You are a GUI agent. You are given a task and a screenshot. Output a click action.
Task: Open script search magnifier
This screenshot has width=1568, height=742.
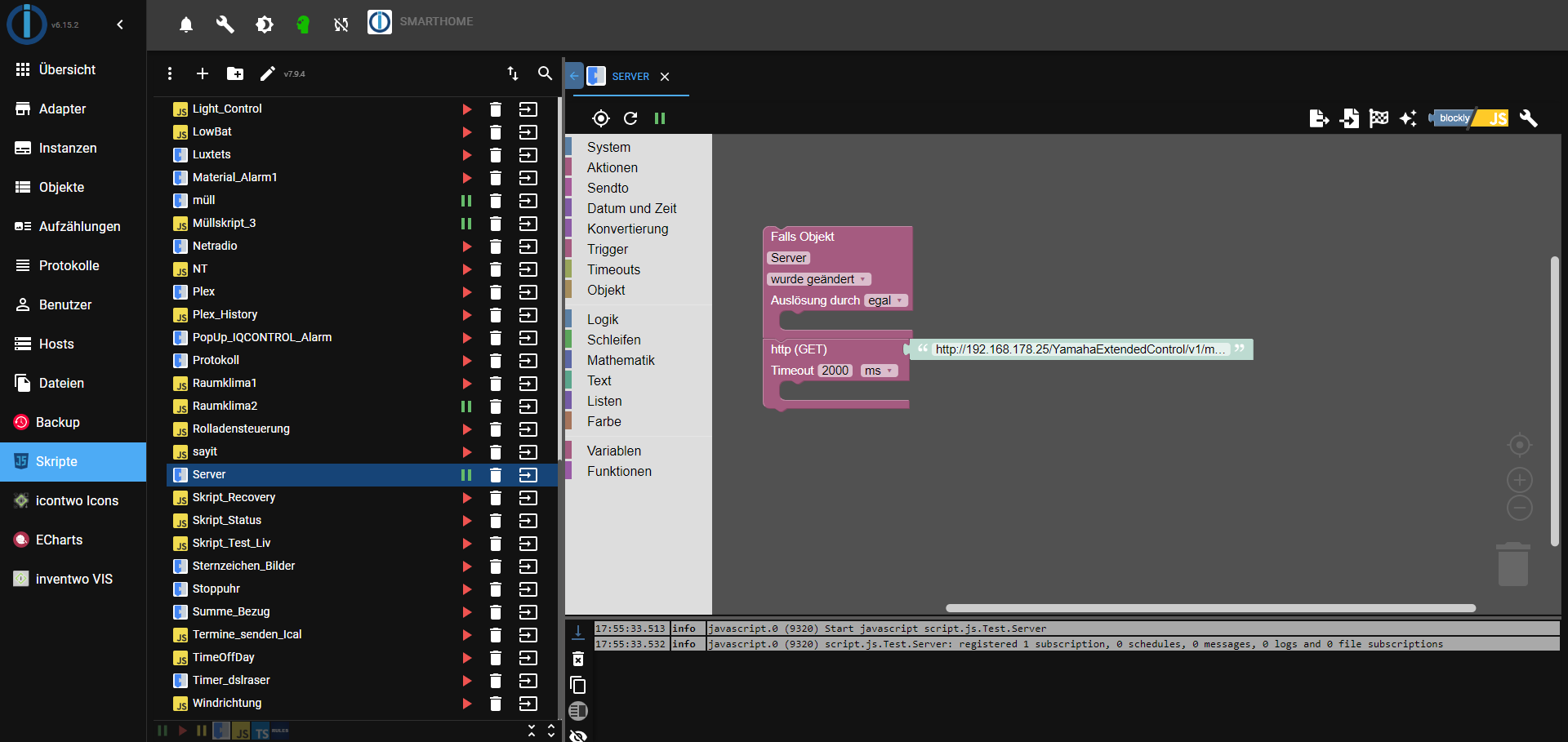coord(545,73)
